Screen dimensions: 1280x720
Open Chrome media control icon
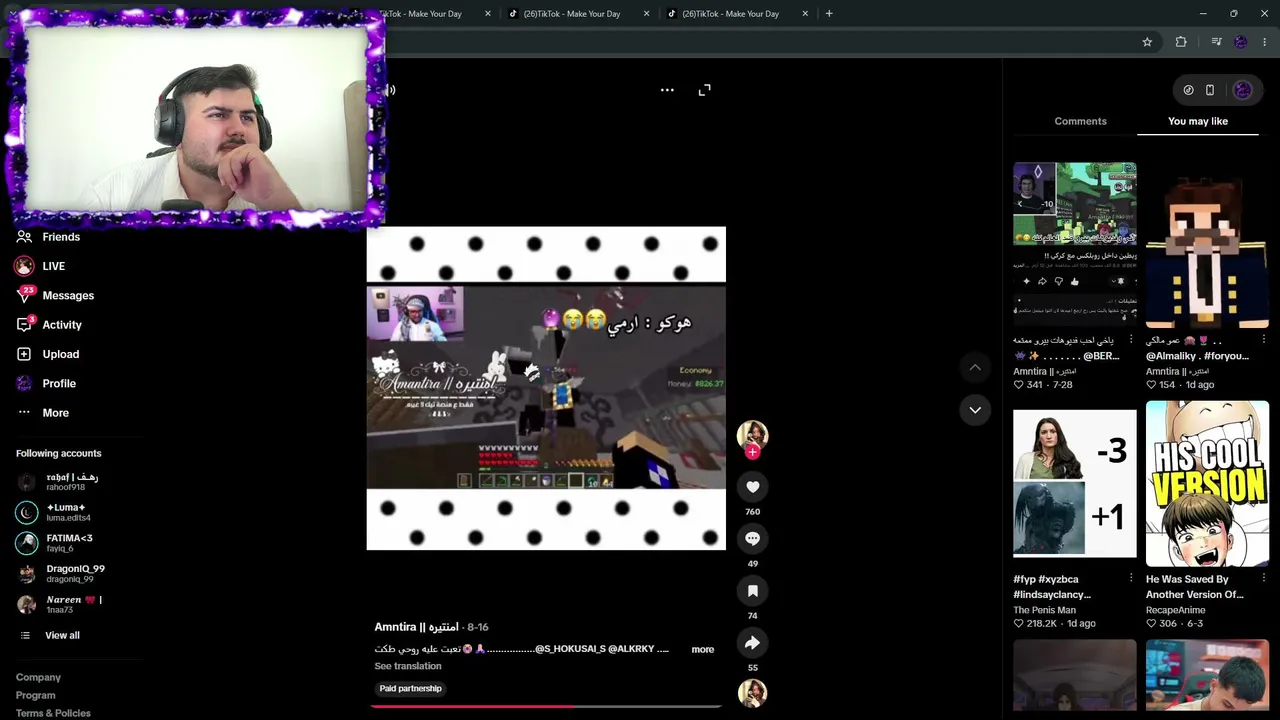pos(1216,42)
